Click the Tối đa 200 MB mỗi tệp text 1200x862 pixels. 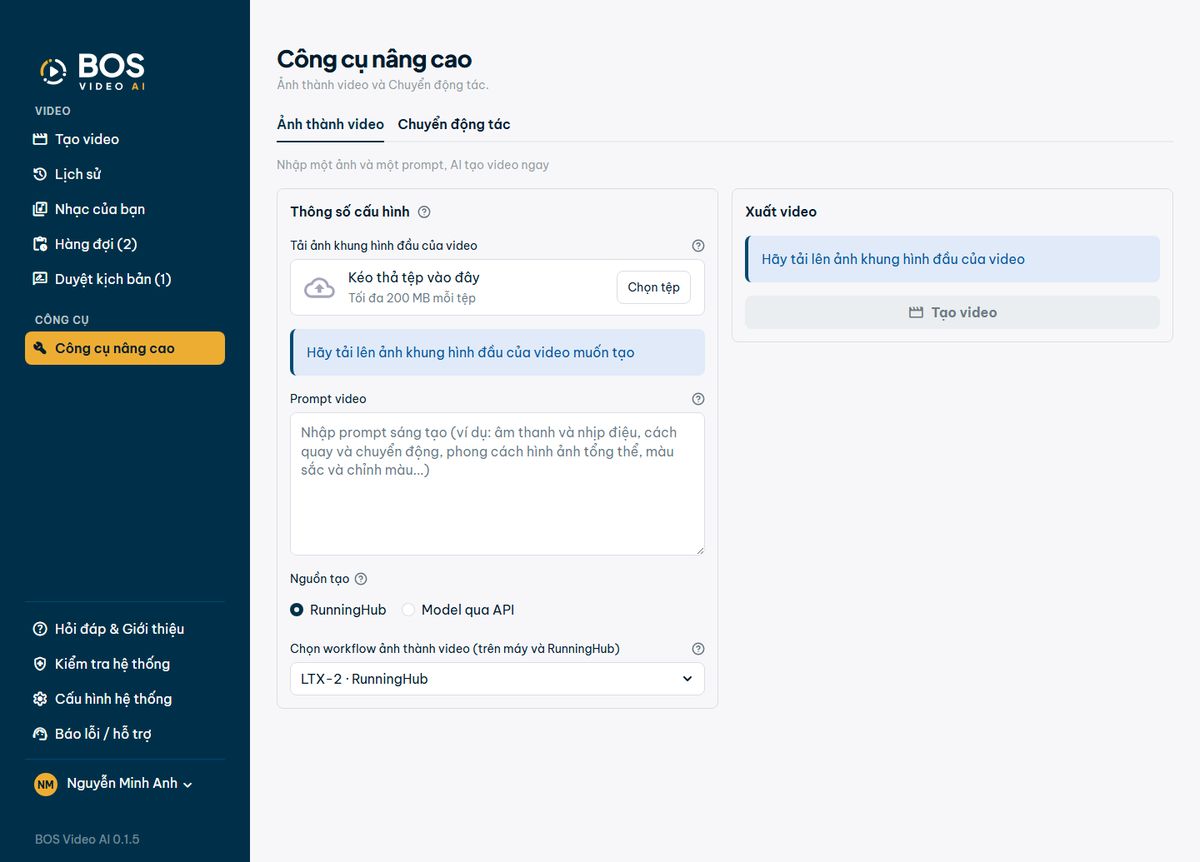[x=412, y=298]
